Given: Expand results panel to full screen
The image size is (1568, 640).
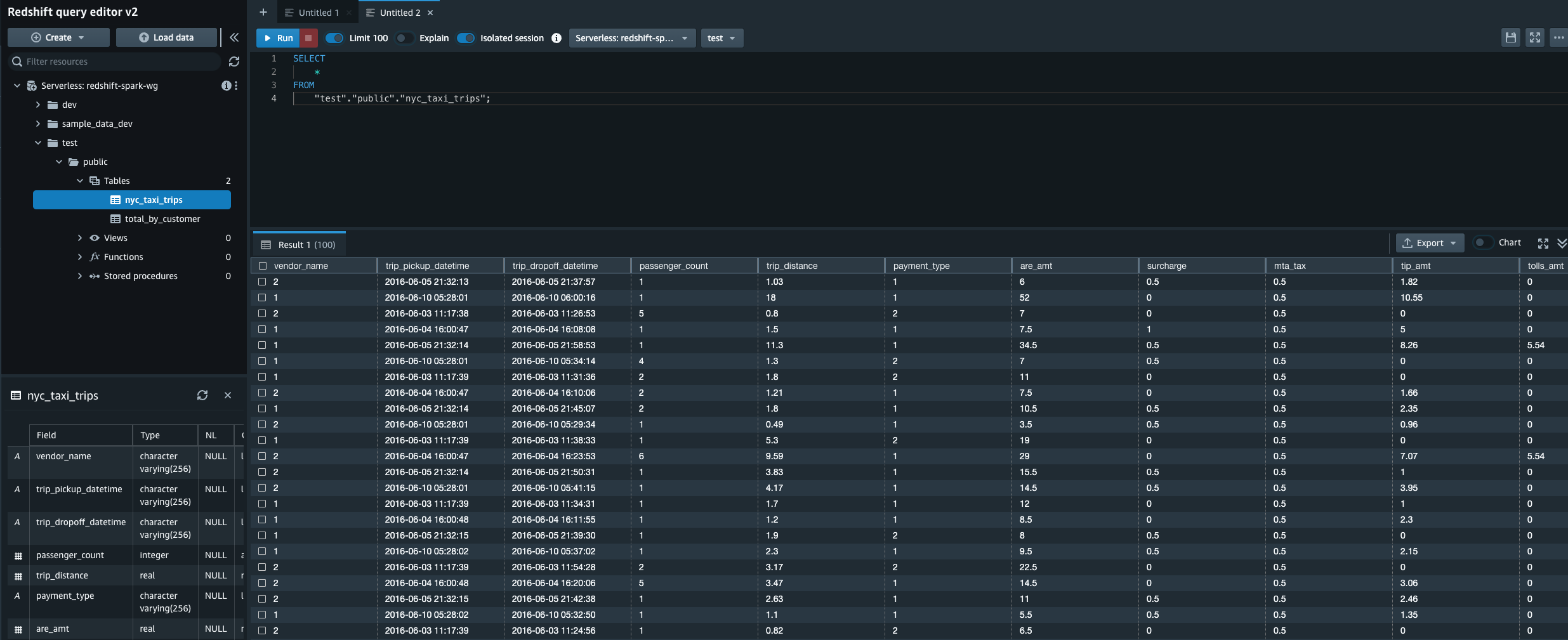Looking at the screenshot, I should coord(1543,243).
